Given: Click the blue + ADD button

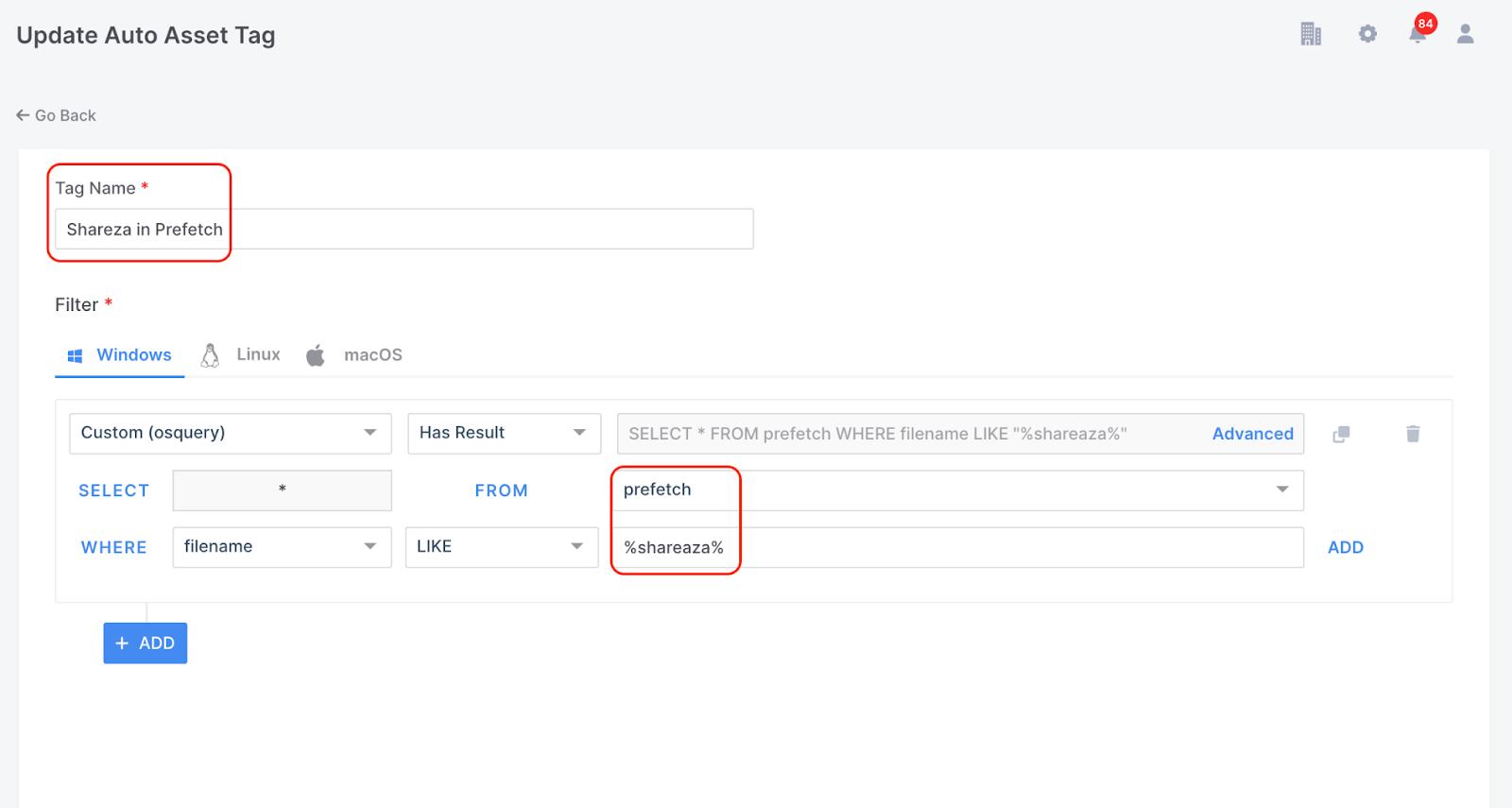Looking at the screenshot, I should coord(145,644).
